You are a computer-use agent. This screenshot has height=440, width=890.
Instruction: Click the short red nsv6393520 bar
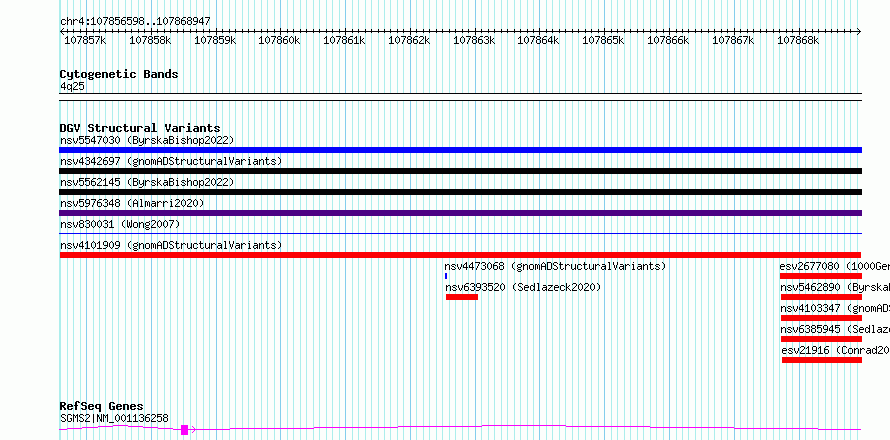[461, 297]
